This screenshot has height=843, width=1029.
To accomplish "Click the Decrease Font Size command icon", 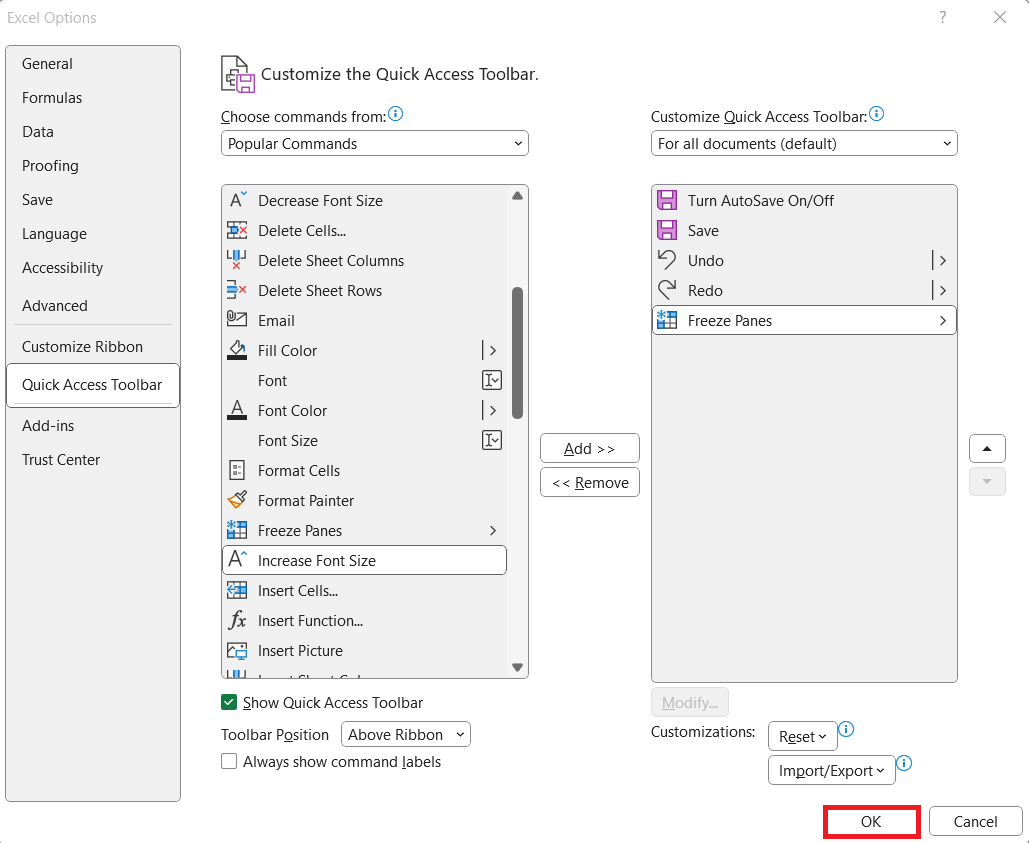I will click(x=237, y=199).
